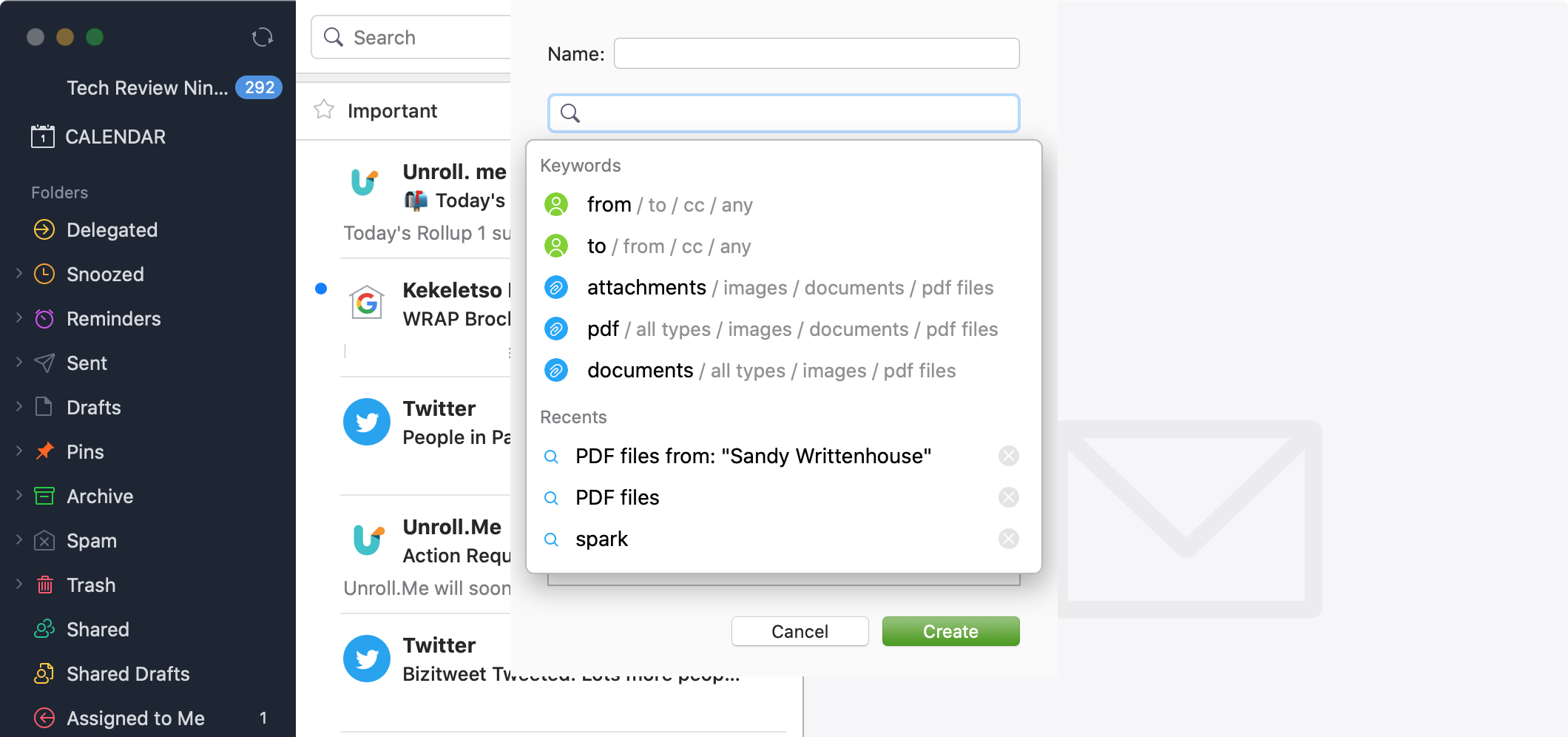Image resolution: width=1568 pixels, height=737 pixels.
Task: Star the Important section icon
Action: coord(324,110)
